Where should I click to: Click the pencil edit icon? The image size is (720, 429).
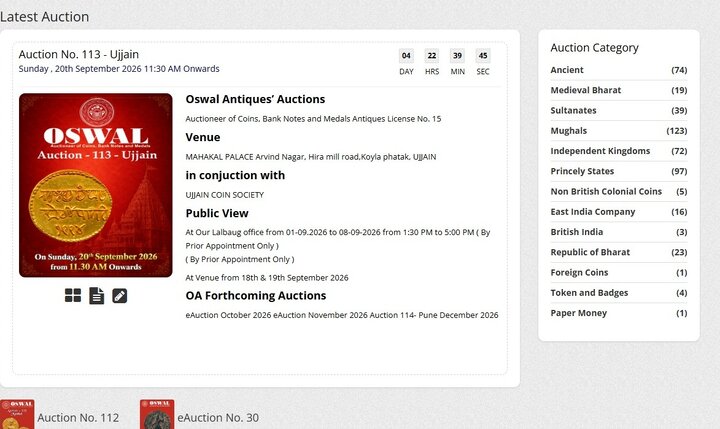pyautogui.click(x=119, y=295)
